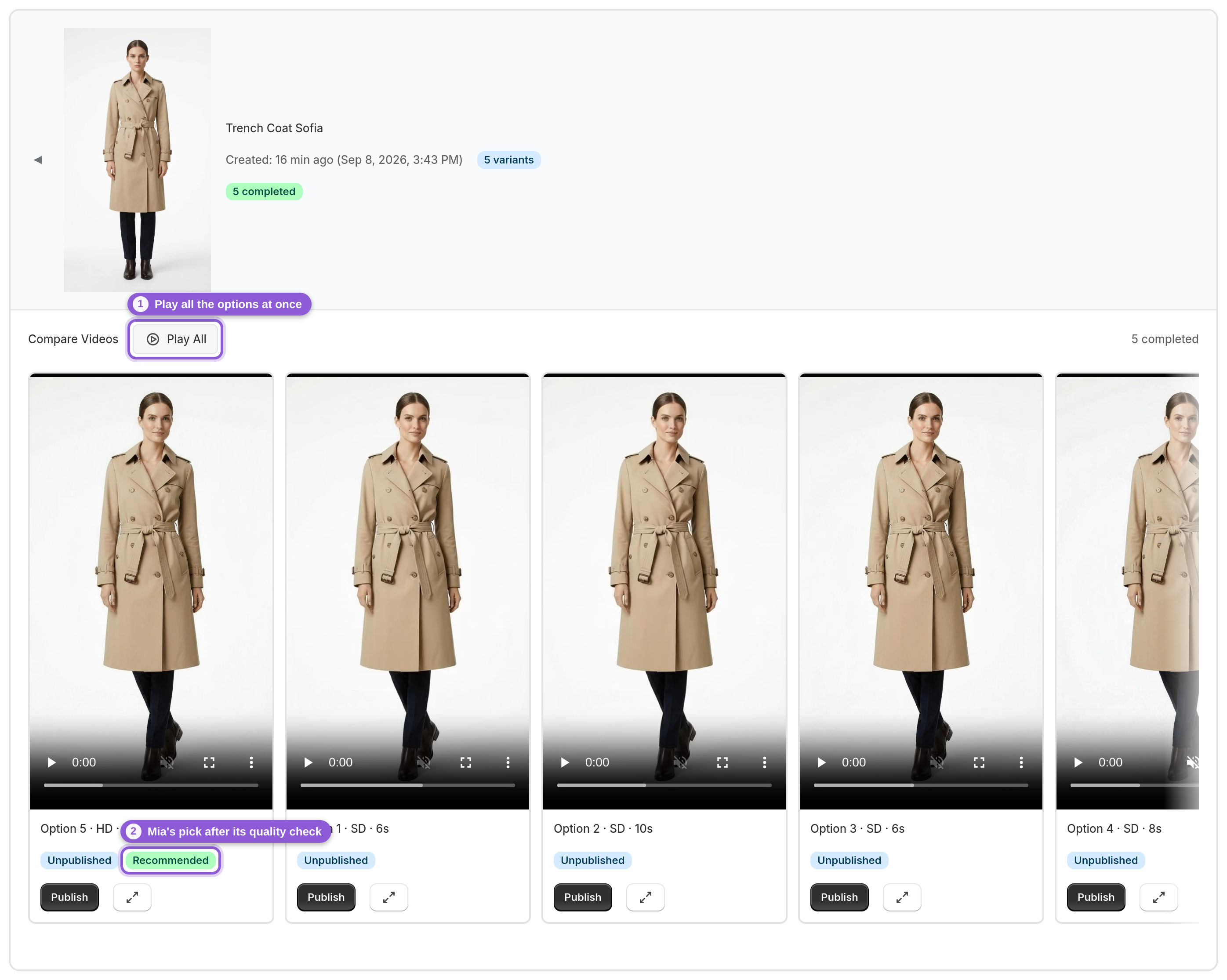Screen dimensions: 1227x980
Task: Open more options on Option 1 video
Action: pos(508,762)
